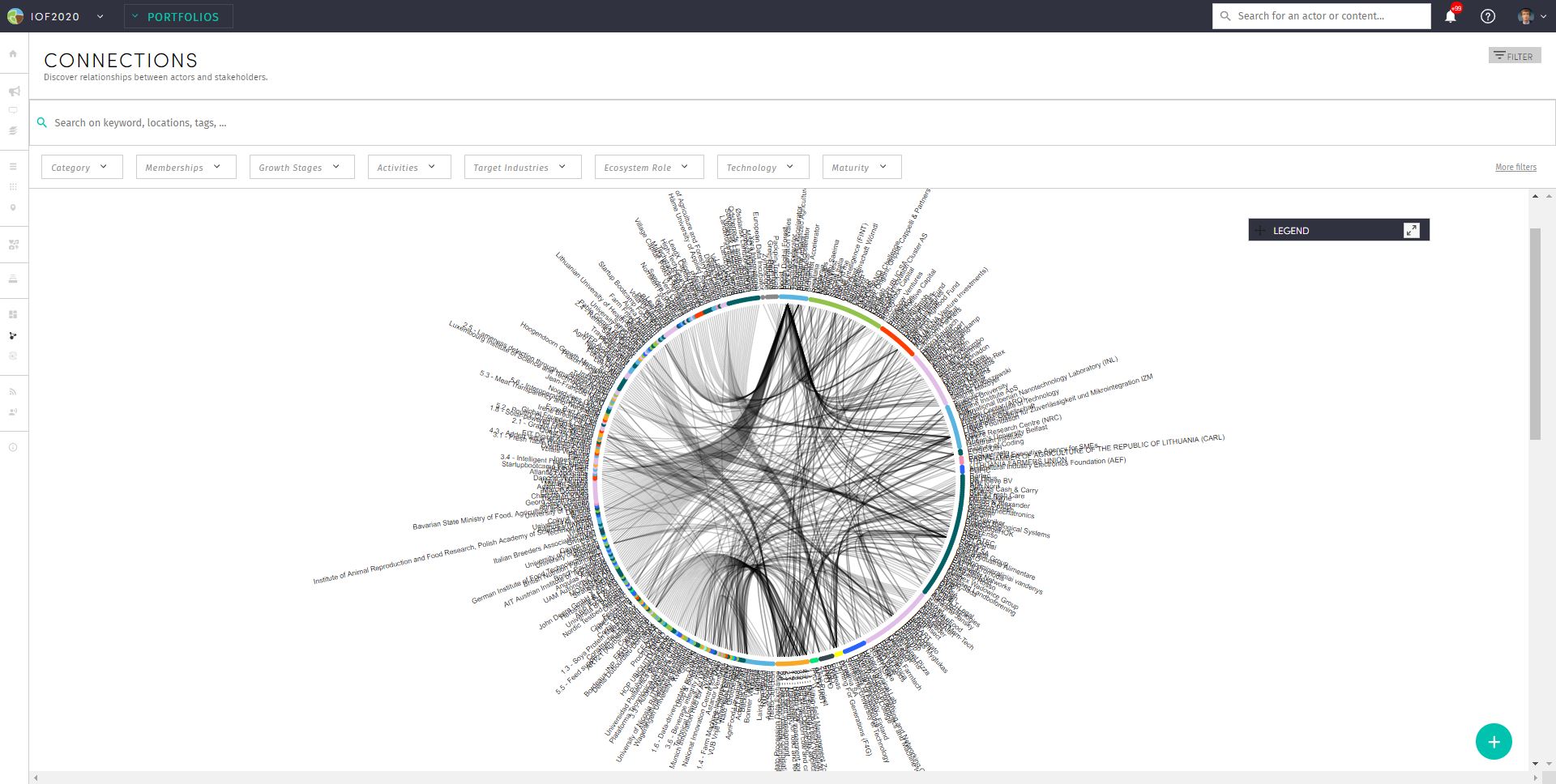Open the home icon in sidebar
The image size is (1556, 784).
pos(13,53)
